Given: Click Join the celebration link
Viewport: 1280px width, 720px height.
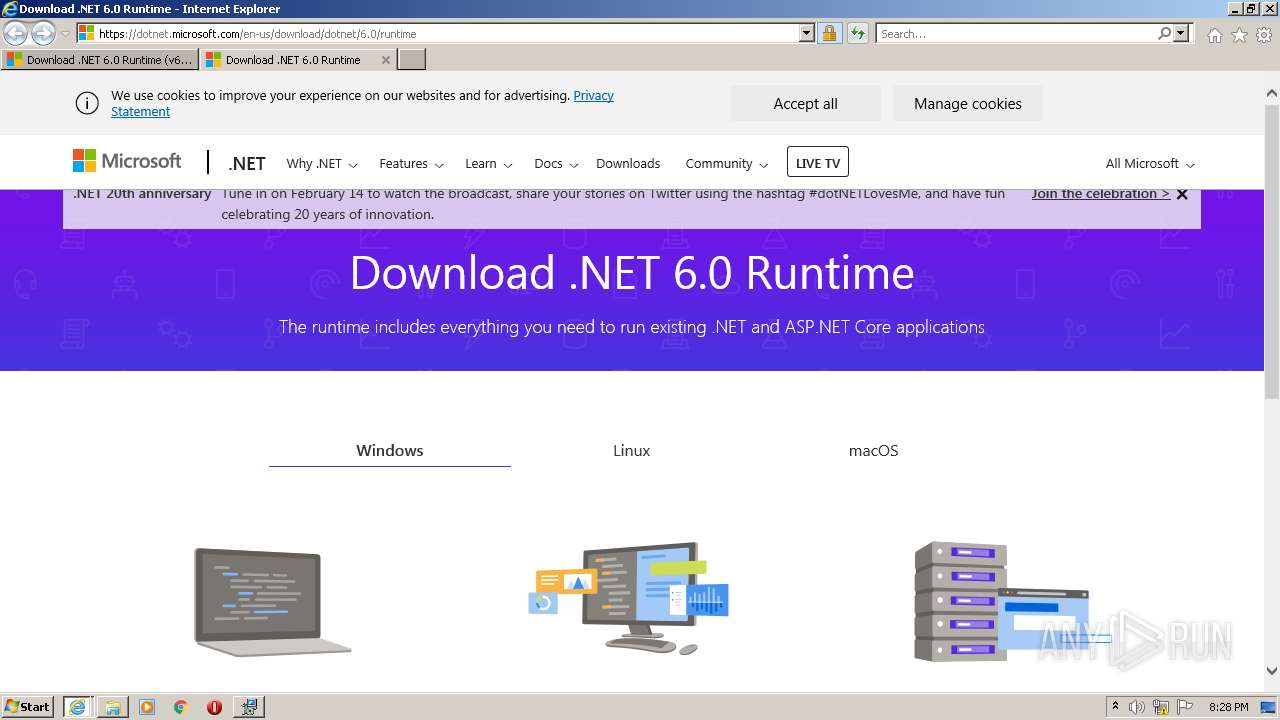Looking at the screenshot, I should pos(1101,194).
